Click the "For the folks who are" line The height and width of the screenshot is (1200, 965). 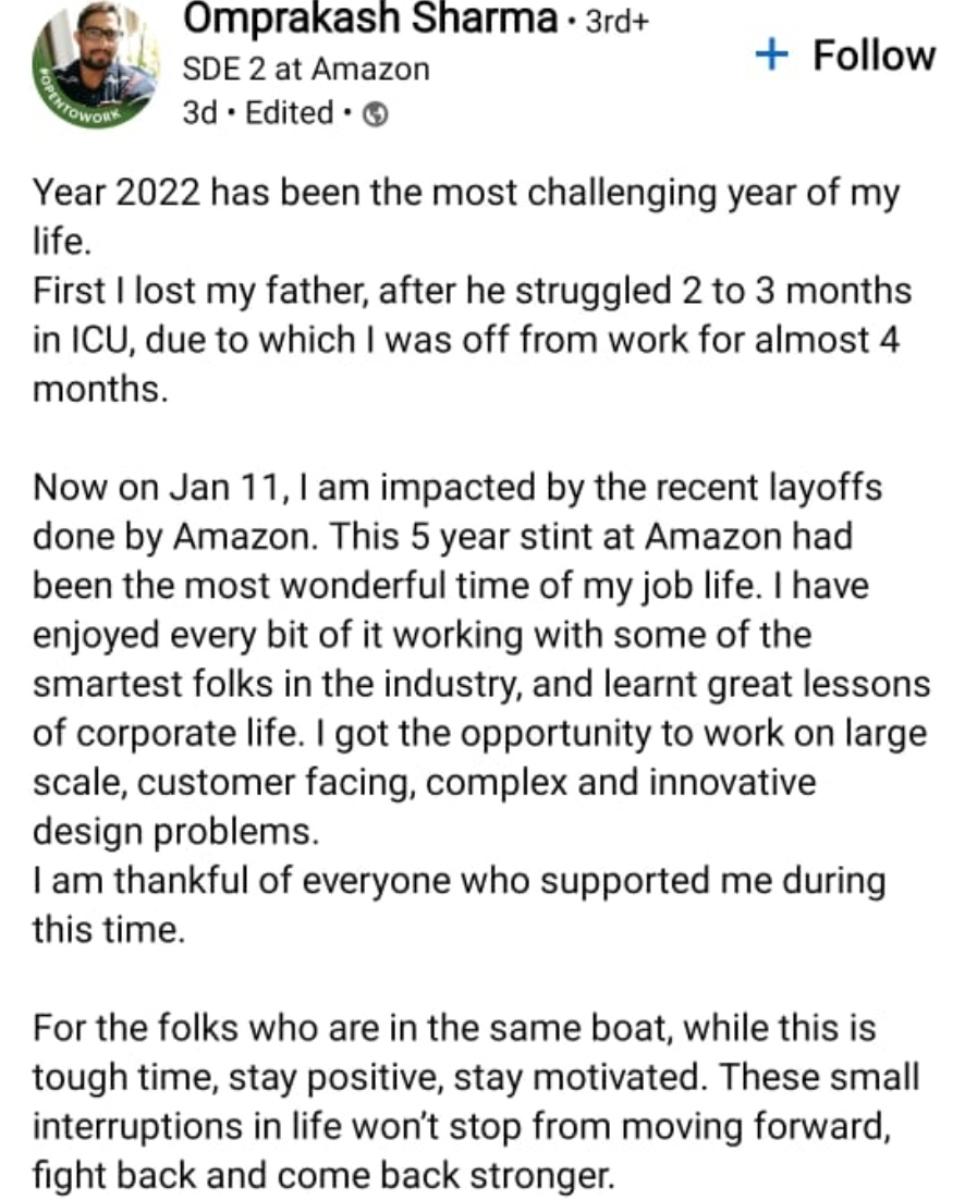click(454, 1028)
